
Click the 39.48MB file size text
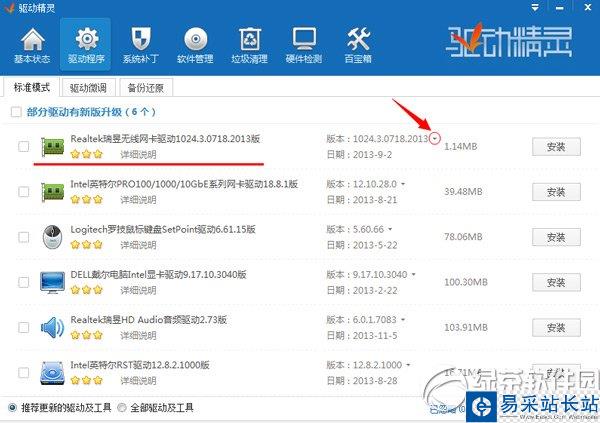pos(463,191)
